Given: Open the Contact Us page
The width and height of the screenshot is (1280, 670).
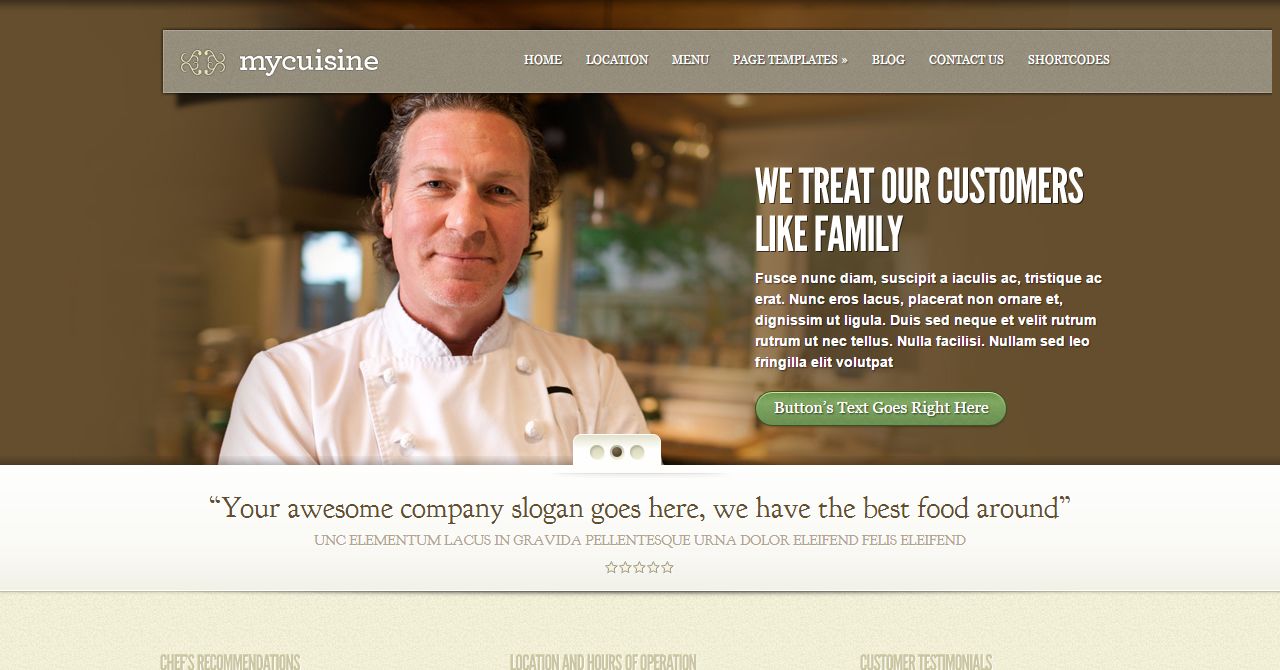Looking at the screenshot, I should click(966, 60).
